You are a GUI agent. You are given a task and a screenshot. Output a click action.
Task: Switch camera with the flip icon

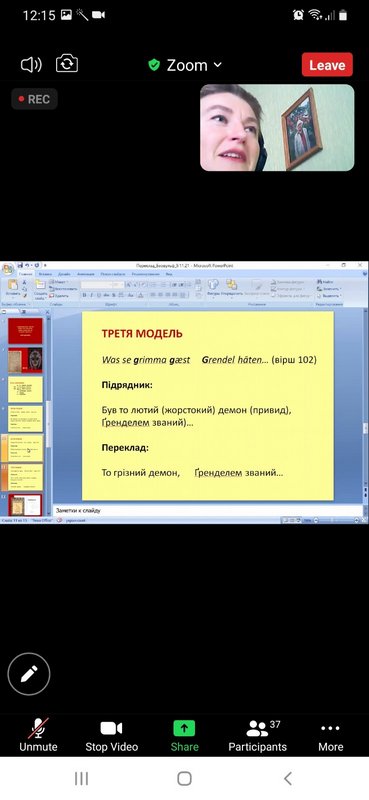point(67,64)
